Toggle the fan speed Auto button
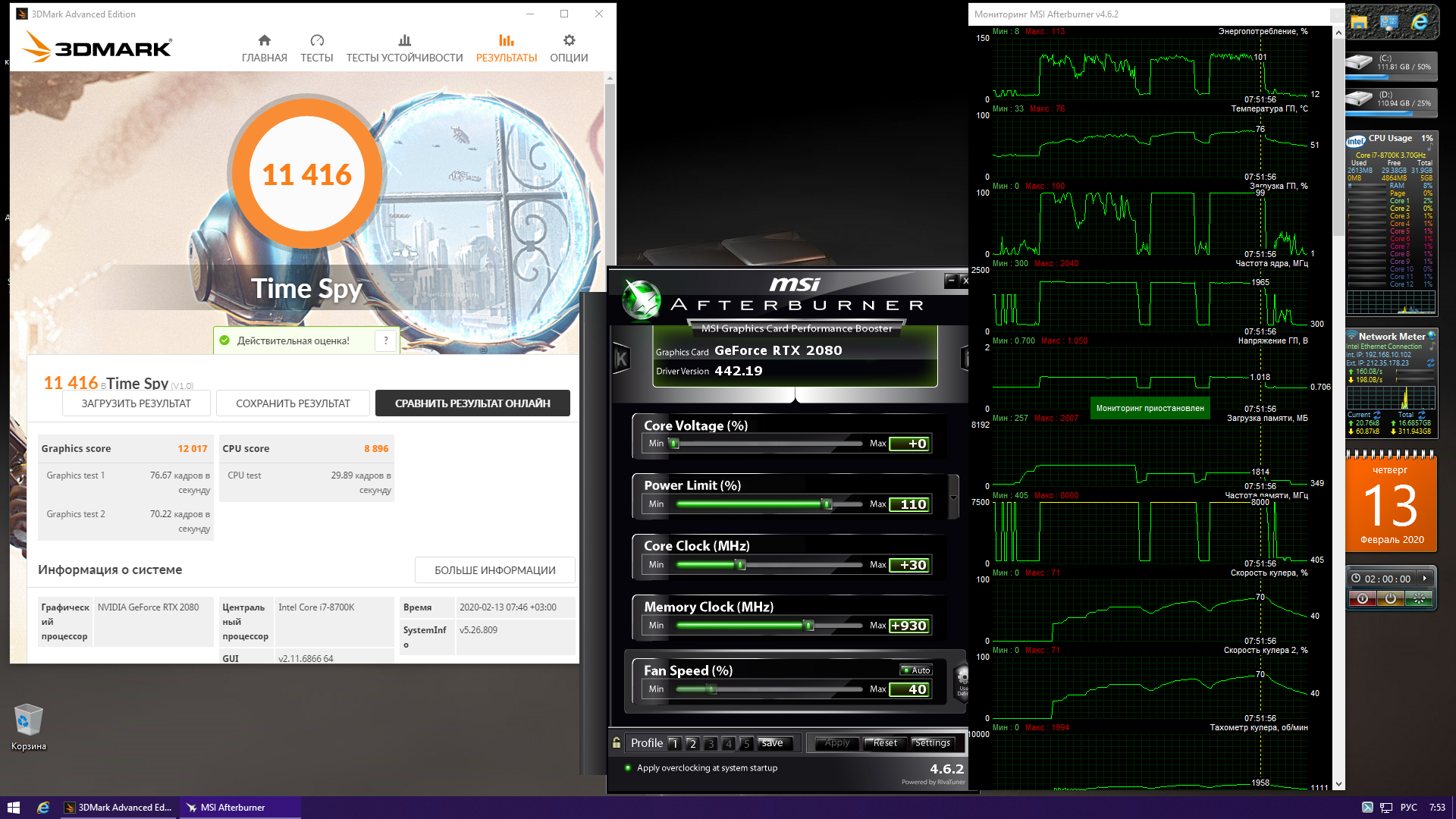 click(916, 670)
